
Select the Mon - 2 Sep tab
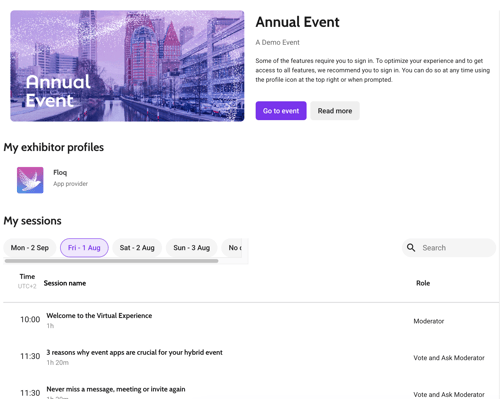(x=30, y=248)
